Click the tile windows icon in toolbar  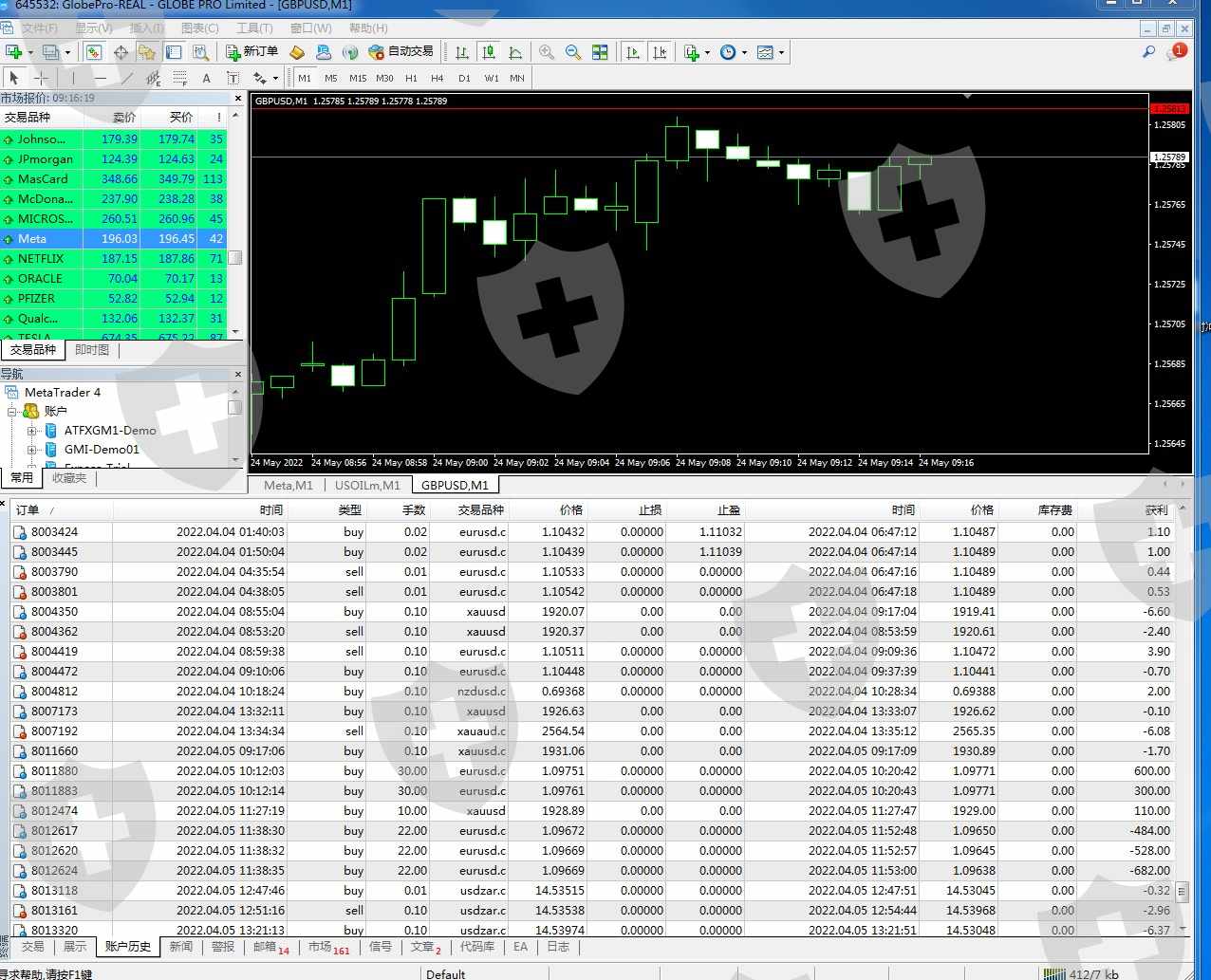[x=600, y=52]
